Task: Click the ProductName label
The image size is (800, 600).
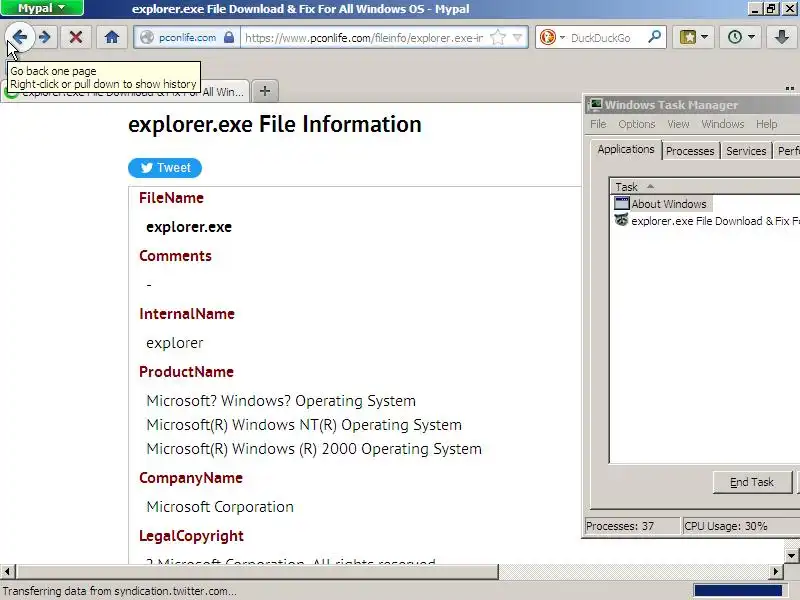Action: point(186,372)
